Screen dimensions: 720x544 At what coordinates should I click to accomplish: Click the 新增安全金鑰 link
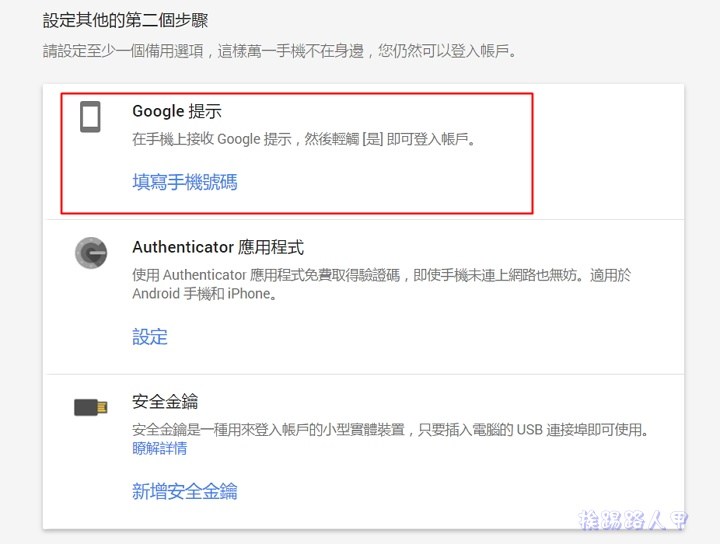pyautogui.click(x=185, y=491)
